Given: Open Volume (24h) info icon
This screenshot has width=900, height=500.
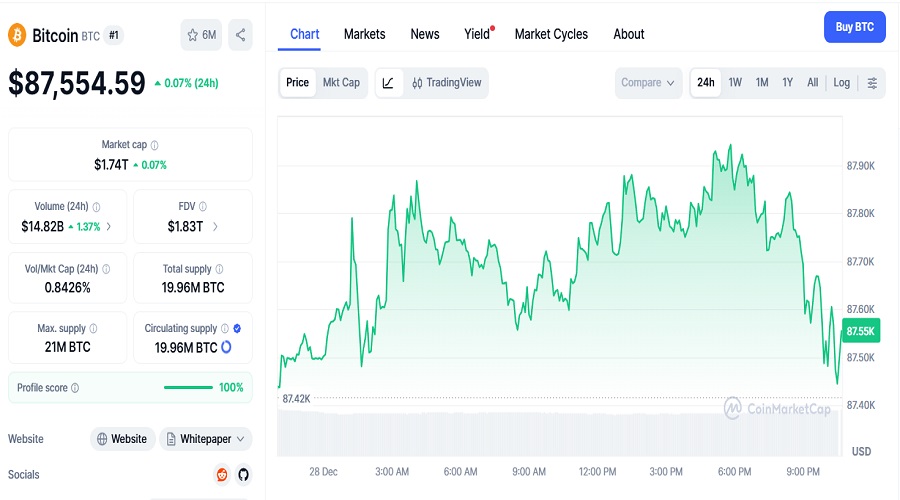Looking at the screenshot, I should click(x=96, y=207).
